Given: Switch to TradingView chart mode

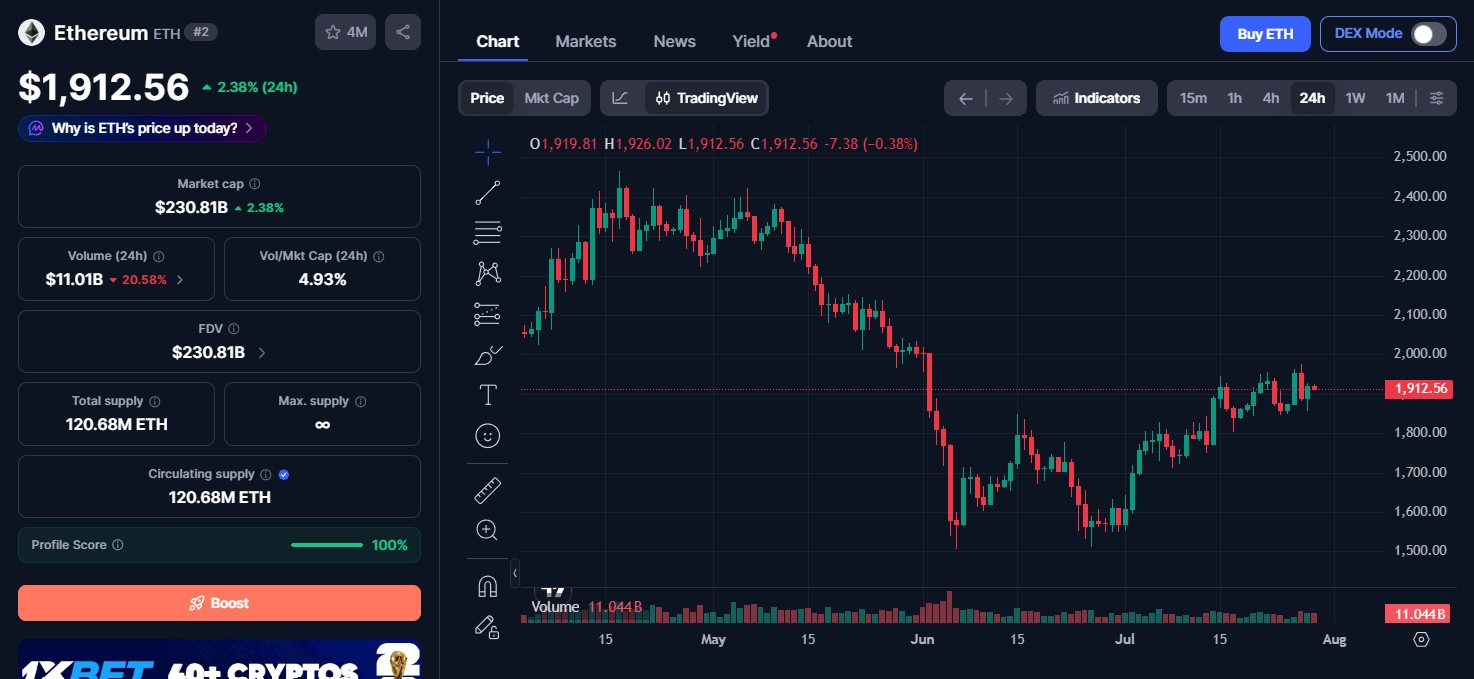Looking at the screenshot, I should click(x=707, y=98).
